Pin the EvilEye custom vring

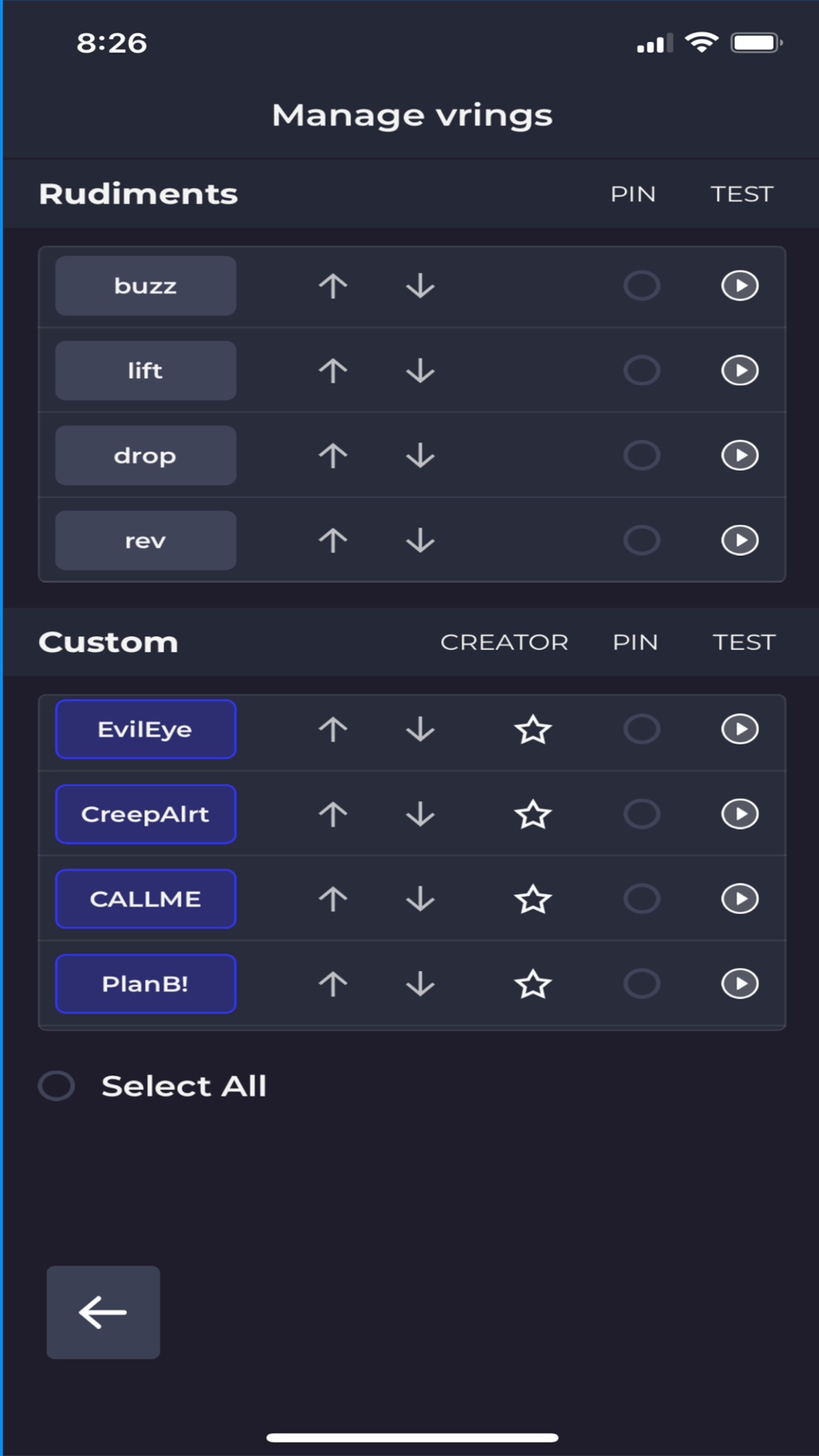(x=641, y=730)
